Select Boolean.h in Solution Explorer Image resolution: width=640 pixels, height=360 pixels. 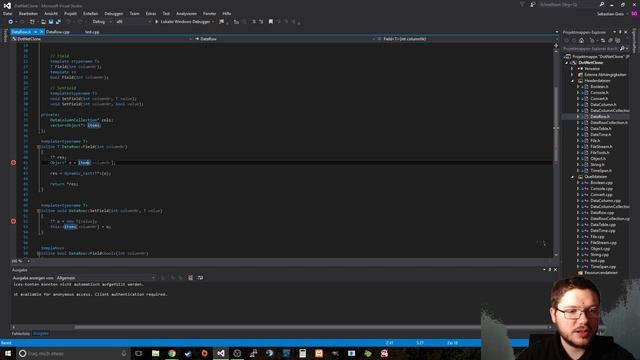coord(599,87)
